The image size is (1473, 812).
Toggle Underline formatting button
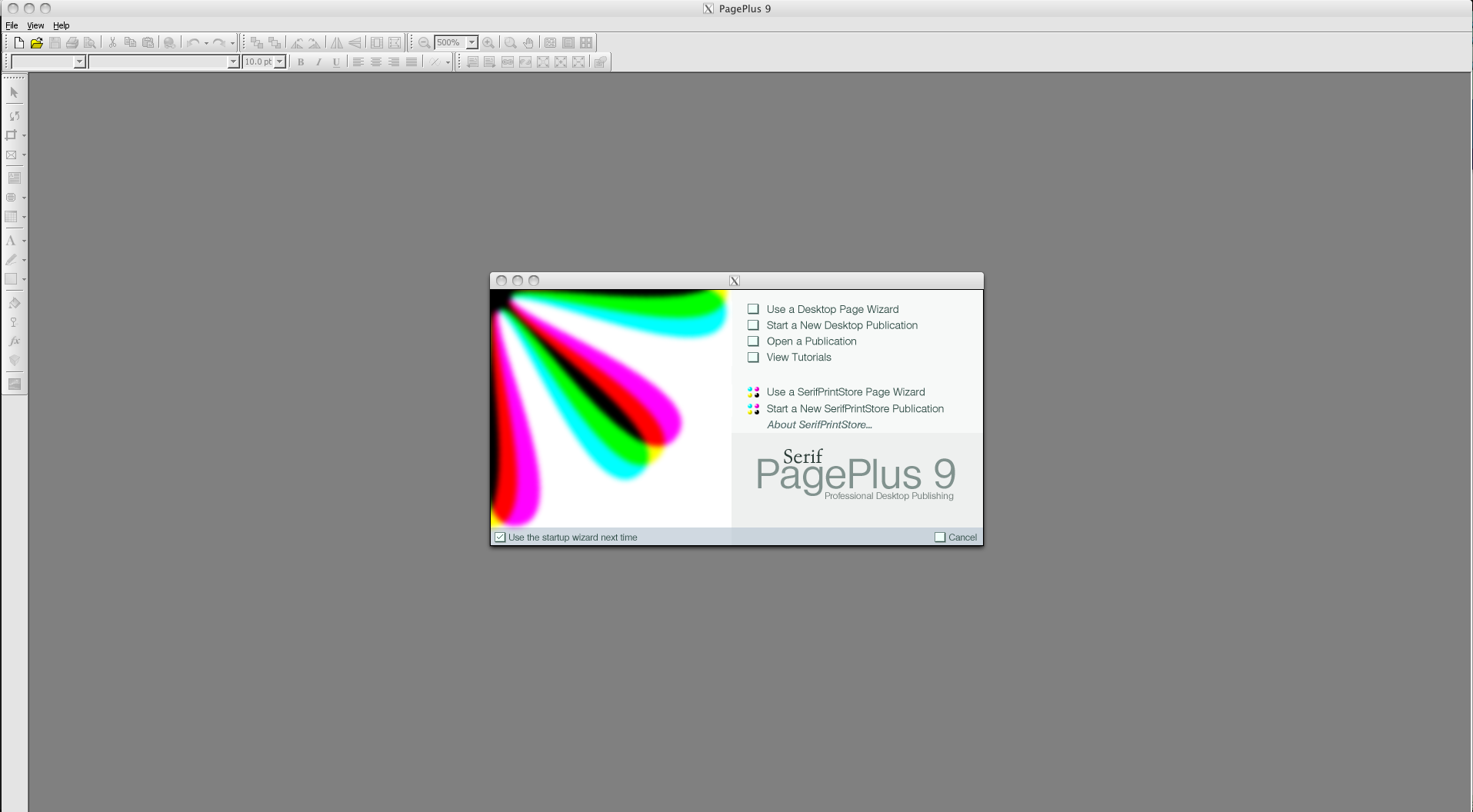[x=336, y=62]
